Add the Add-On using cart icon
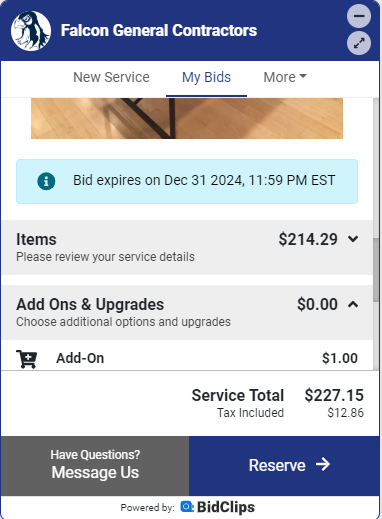Screen dimensions: 382x519 pos(26,359)
